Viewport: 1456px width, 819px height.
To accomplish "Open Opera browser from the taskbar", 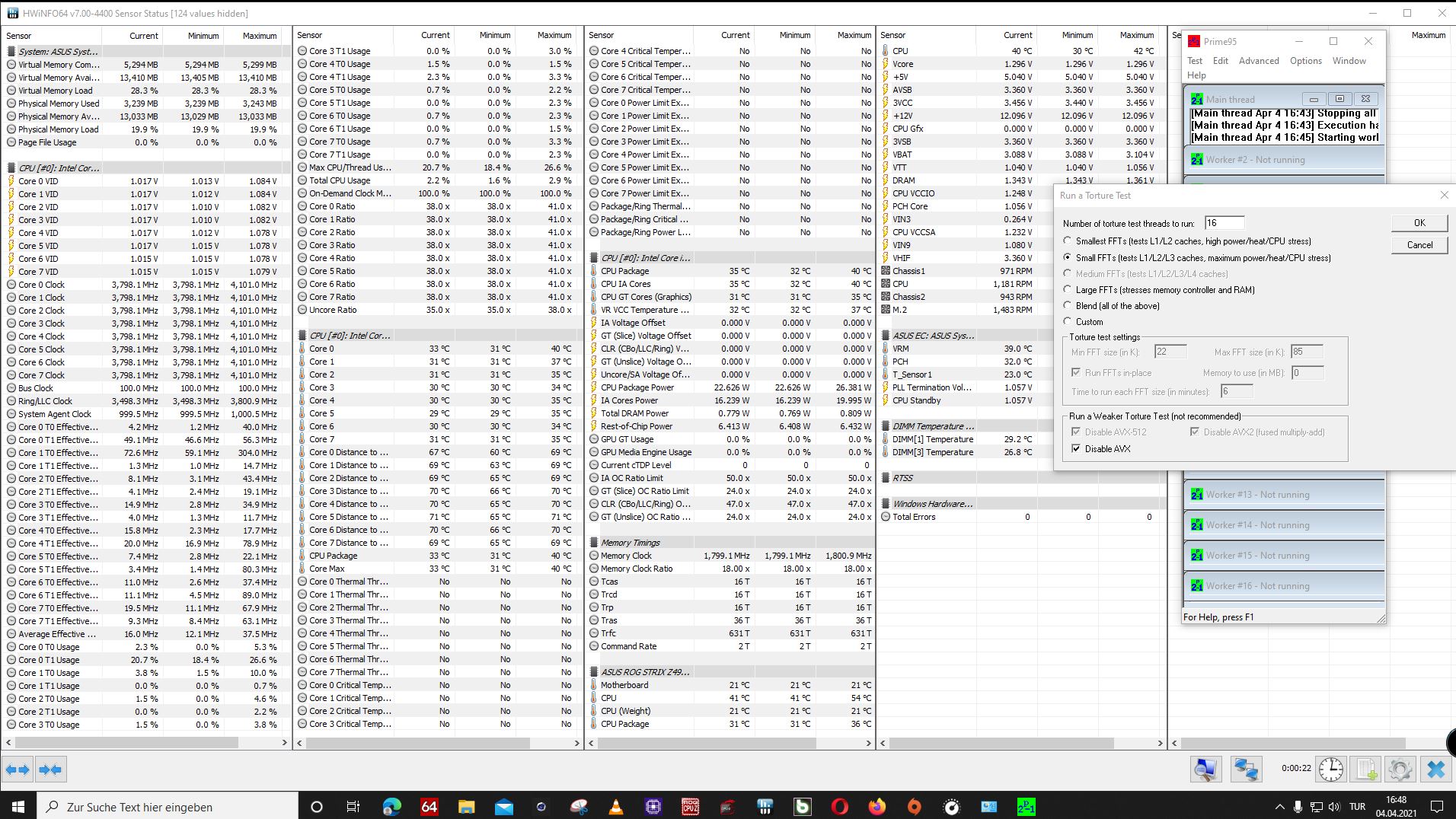I will (840, 807).
